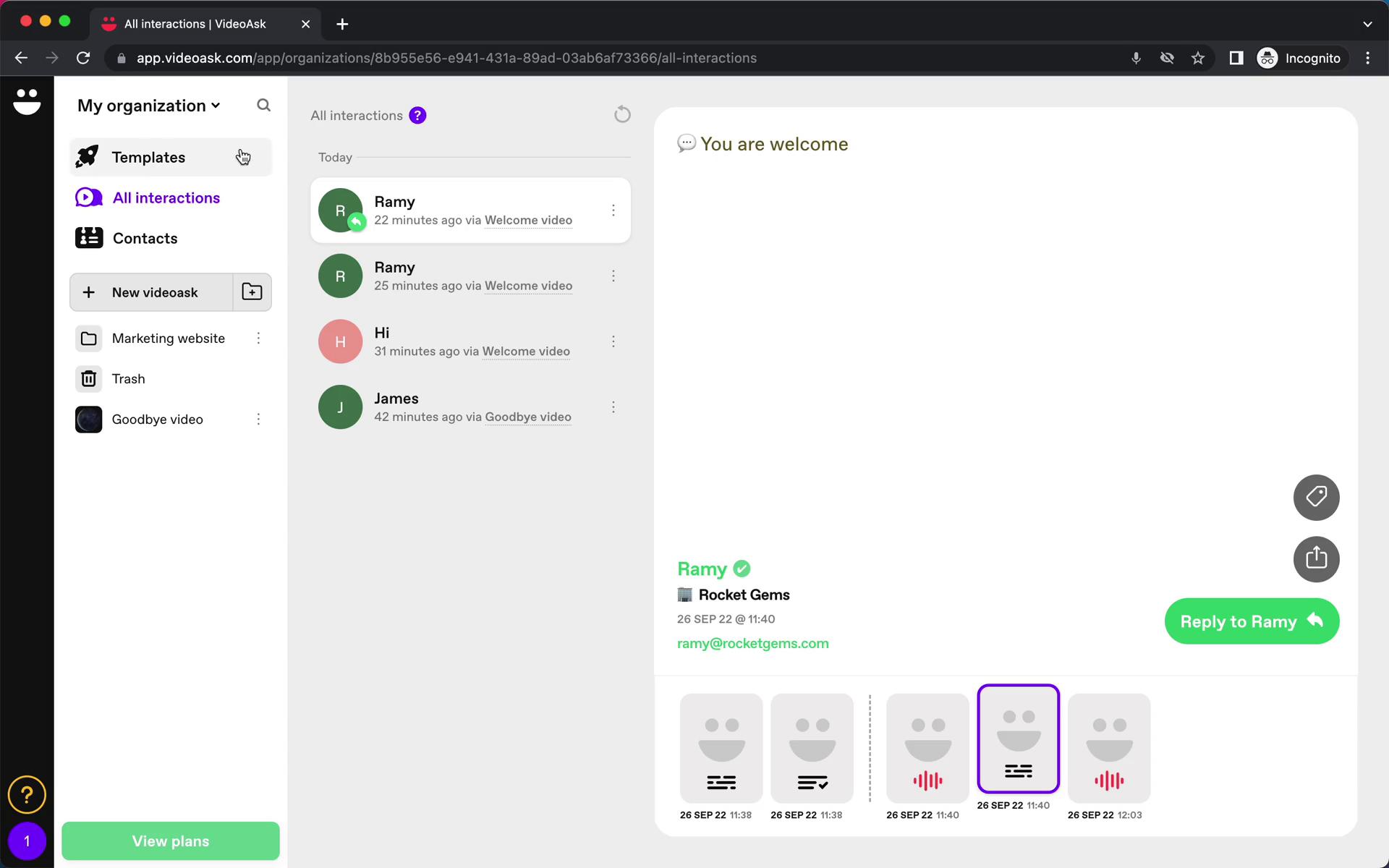Click the View plans button
This screenshot has height=868, width=1389.
pyautogui.click(x=171, y=841)
